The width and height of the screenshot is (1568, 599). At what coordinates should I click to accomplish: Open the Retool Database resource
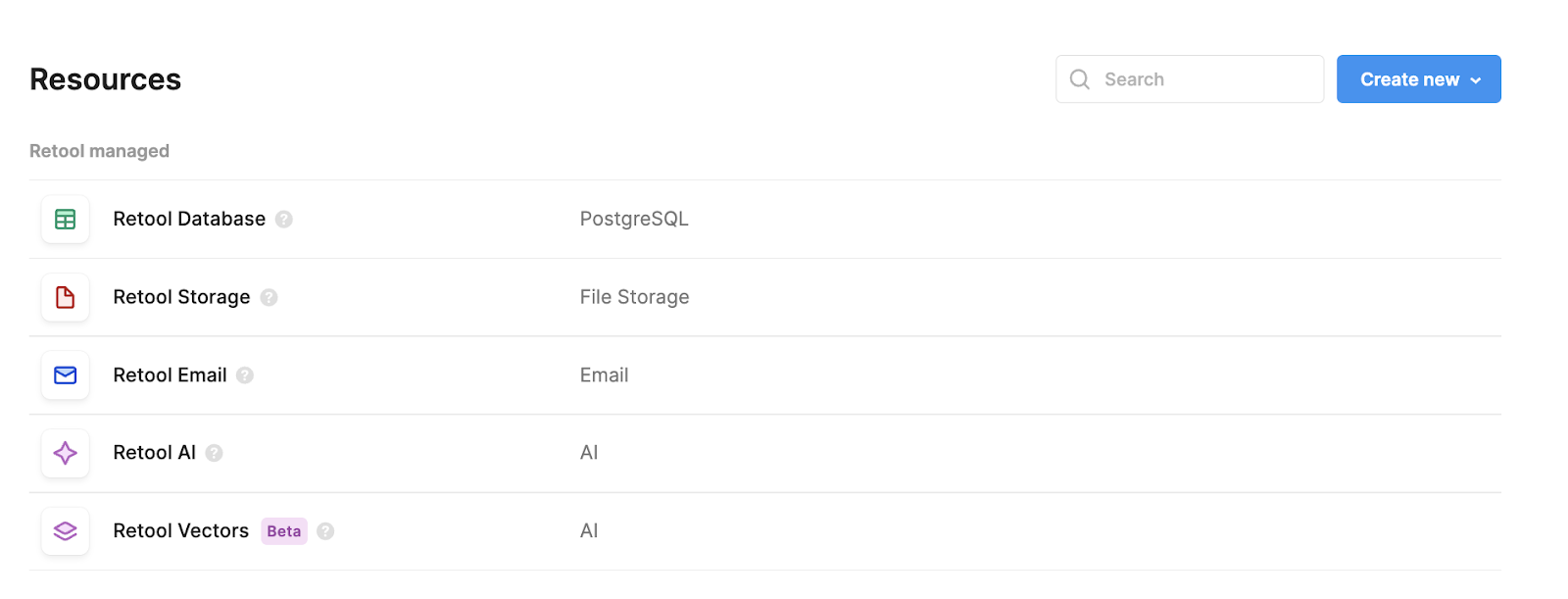click(x=765, y=220)
